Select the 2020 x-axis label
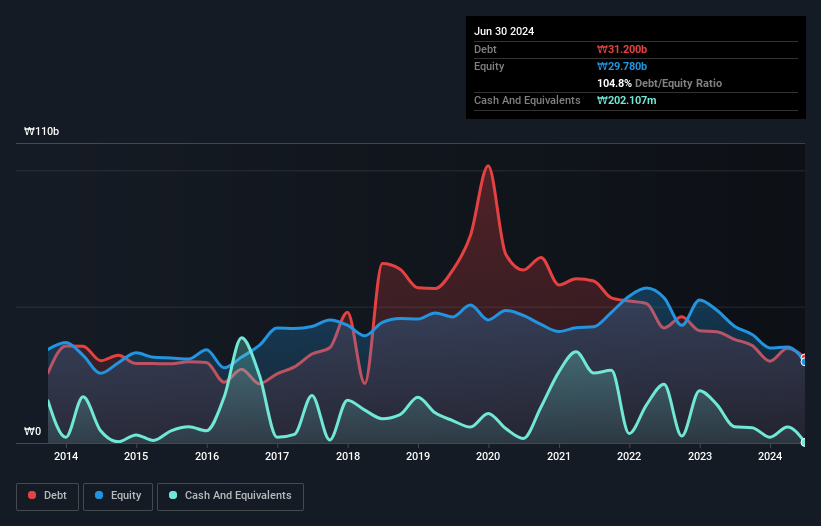Image resolution: width=821 pixels, height=526 pixels. pyautogui.click(x=488, y=456)
